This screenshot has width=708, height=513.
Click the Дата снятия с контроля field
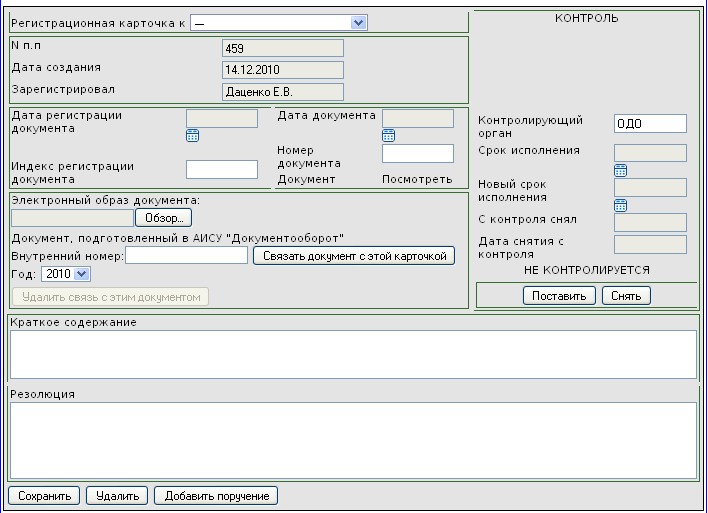pos(651,244)
